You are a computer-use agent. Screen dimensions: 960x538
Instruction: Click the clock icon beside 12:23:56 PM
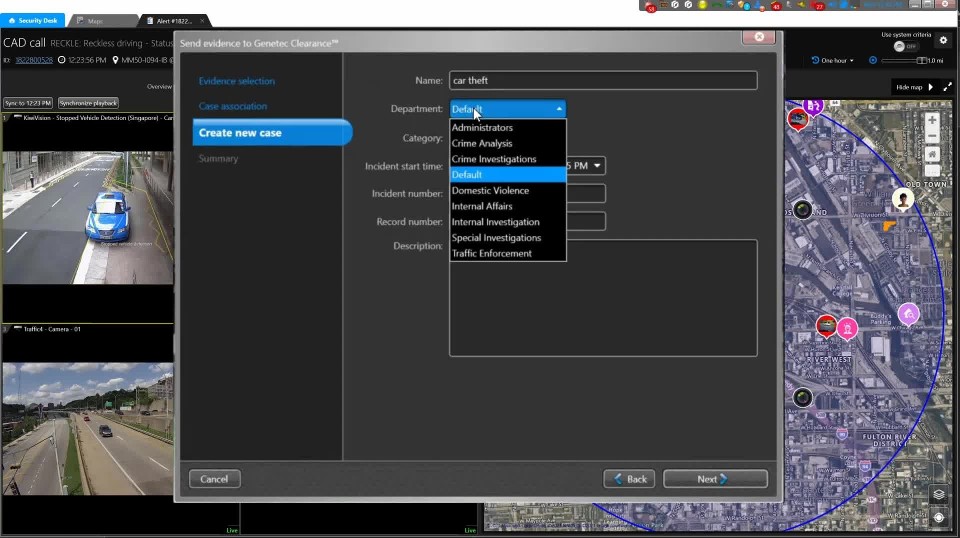61,60
